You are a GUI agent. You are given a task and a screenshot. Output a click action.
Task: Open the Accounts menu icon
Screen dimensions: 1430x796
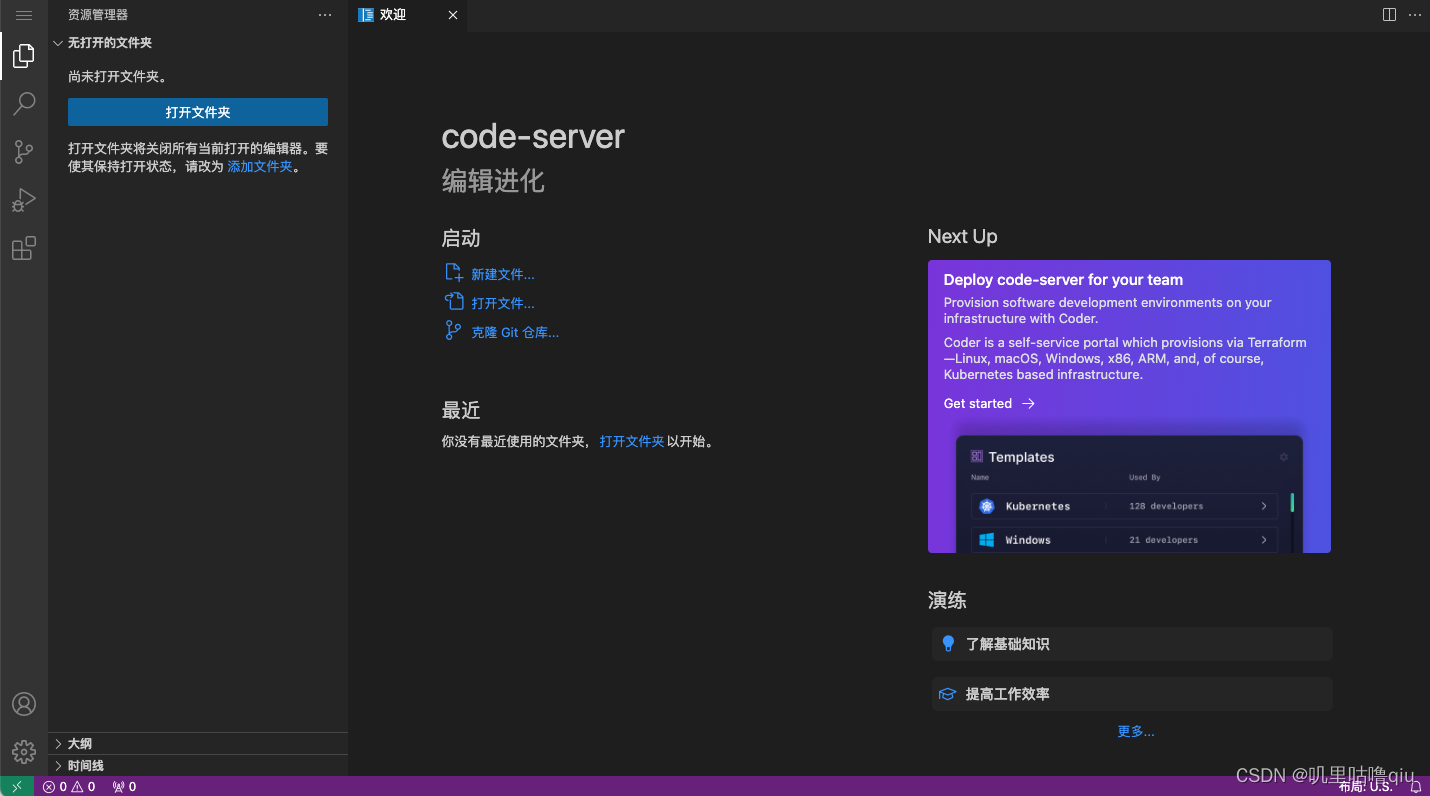coord(24,704)
